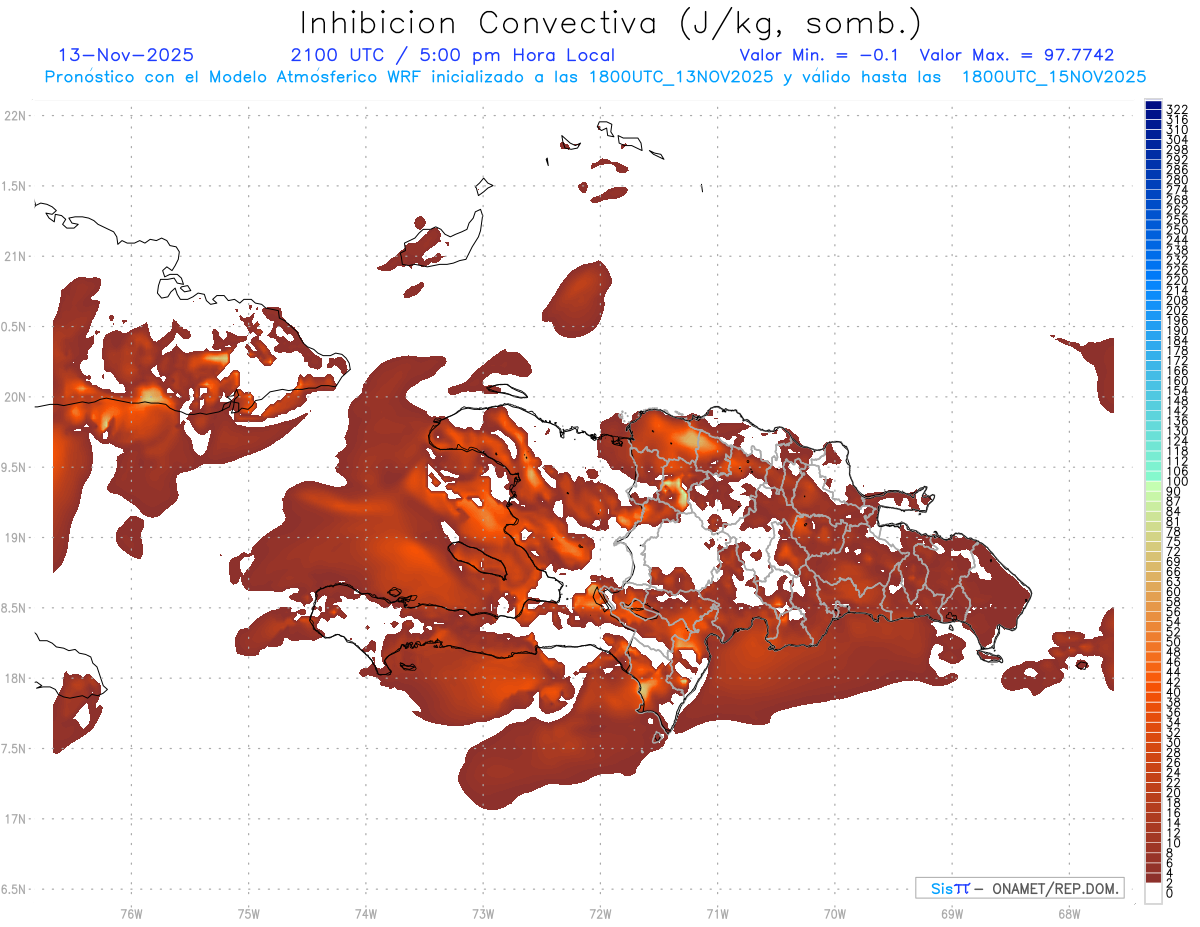Click the '74W' longitude label
Viewport: 1200px width, 927px height.
pos(366,913)
